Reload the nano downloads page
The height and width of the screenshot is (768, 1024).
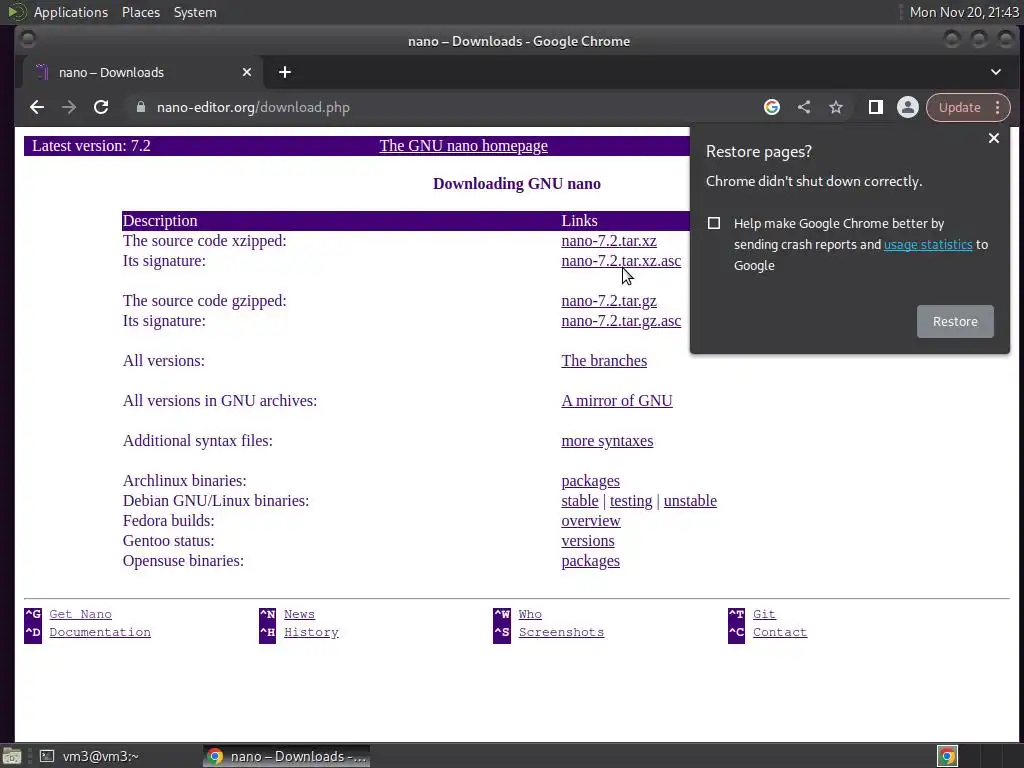(x=101, y=108)
